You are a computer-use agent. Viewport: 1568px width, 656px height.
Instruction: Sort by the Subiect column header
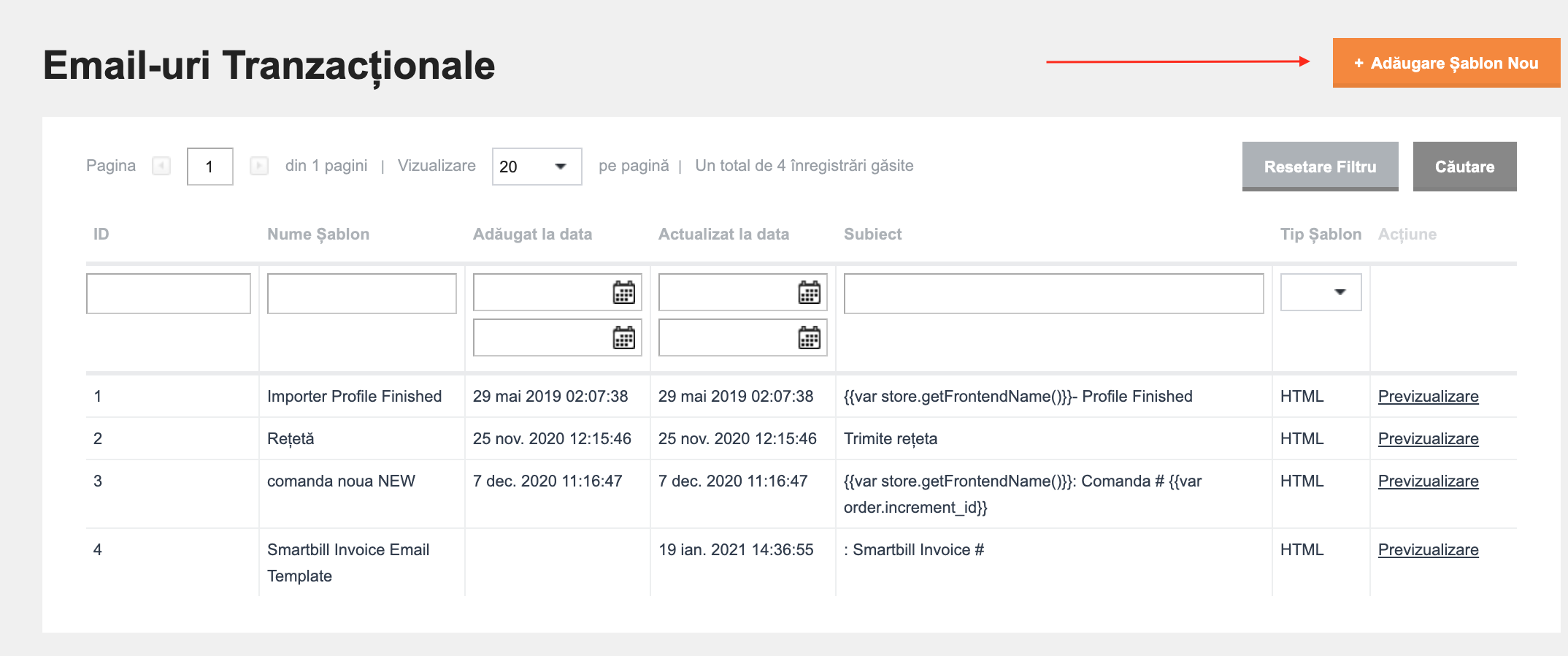[872, 234]
